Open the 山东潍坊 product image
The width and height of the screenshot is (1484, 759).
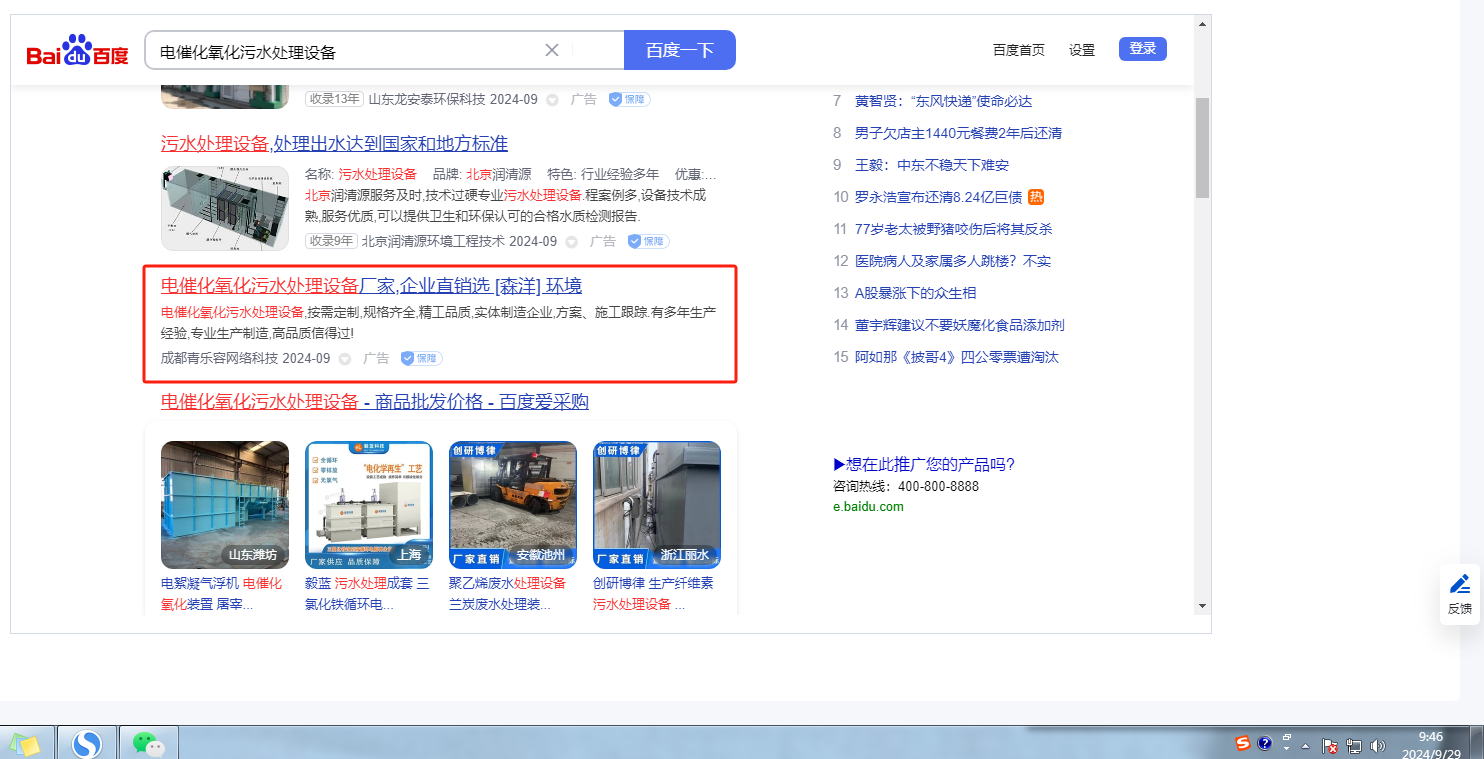(225, 505)
